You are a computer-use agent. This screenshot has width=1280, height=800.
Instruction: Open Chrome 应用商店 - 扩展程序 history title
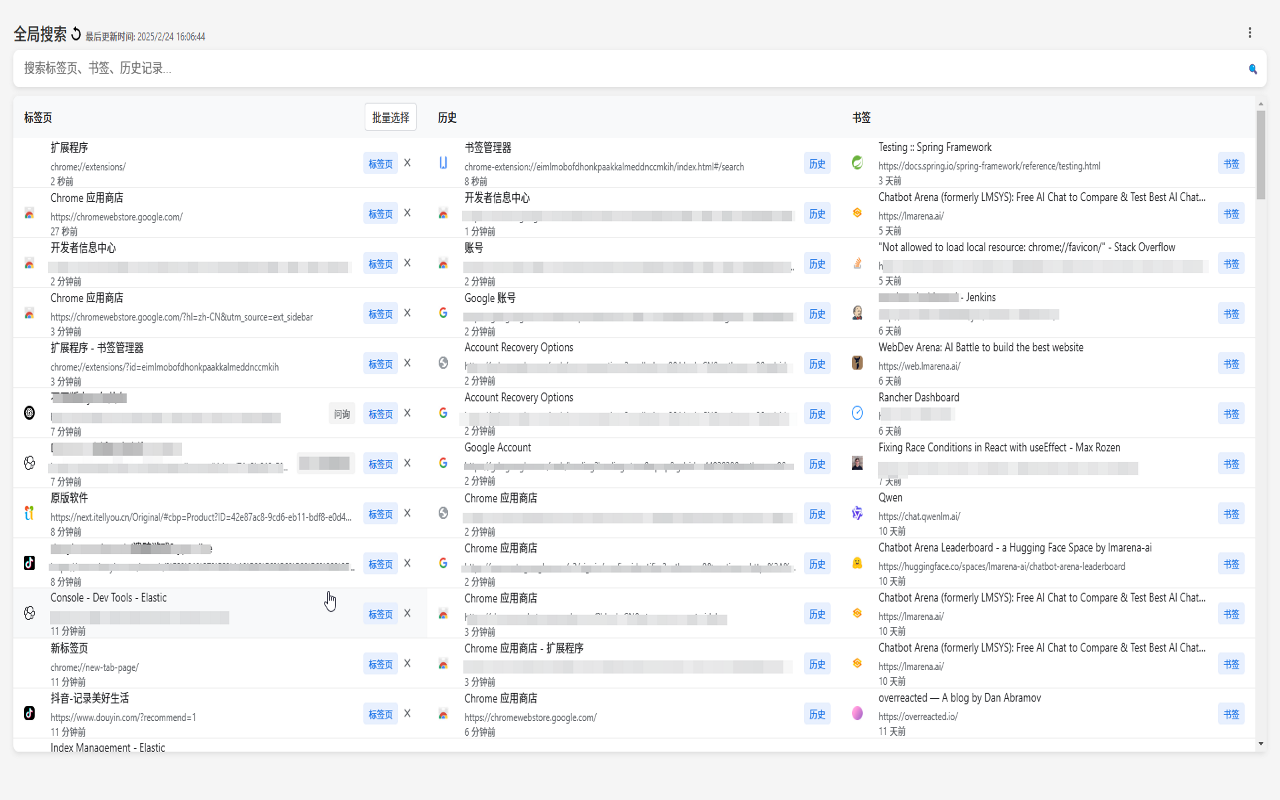point(524,648)
